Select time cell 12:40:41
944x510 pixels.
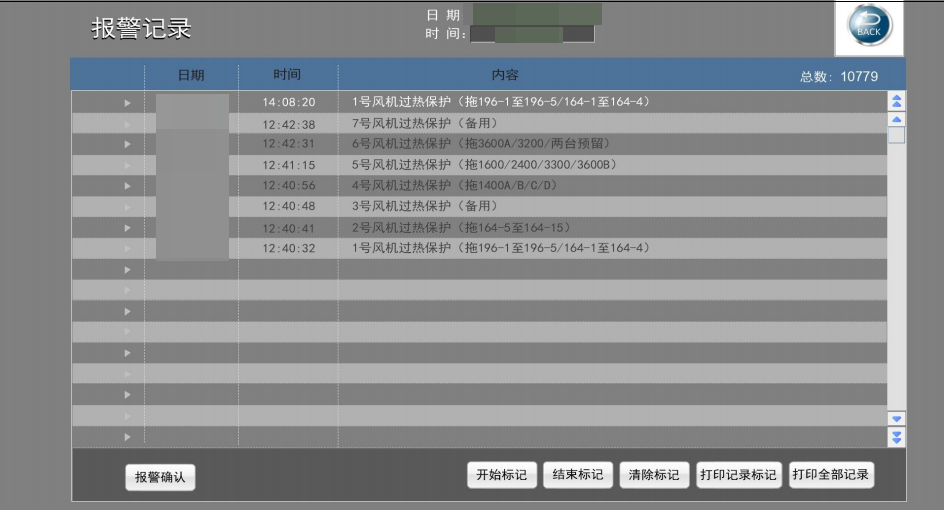288,229
